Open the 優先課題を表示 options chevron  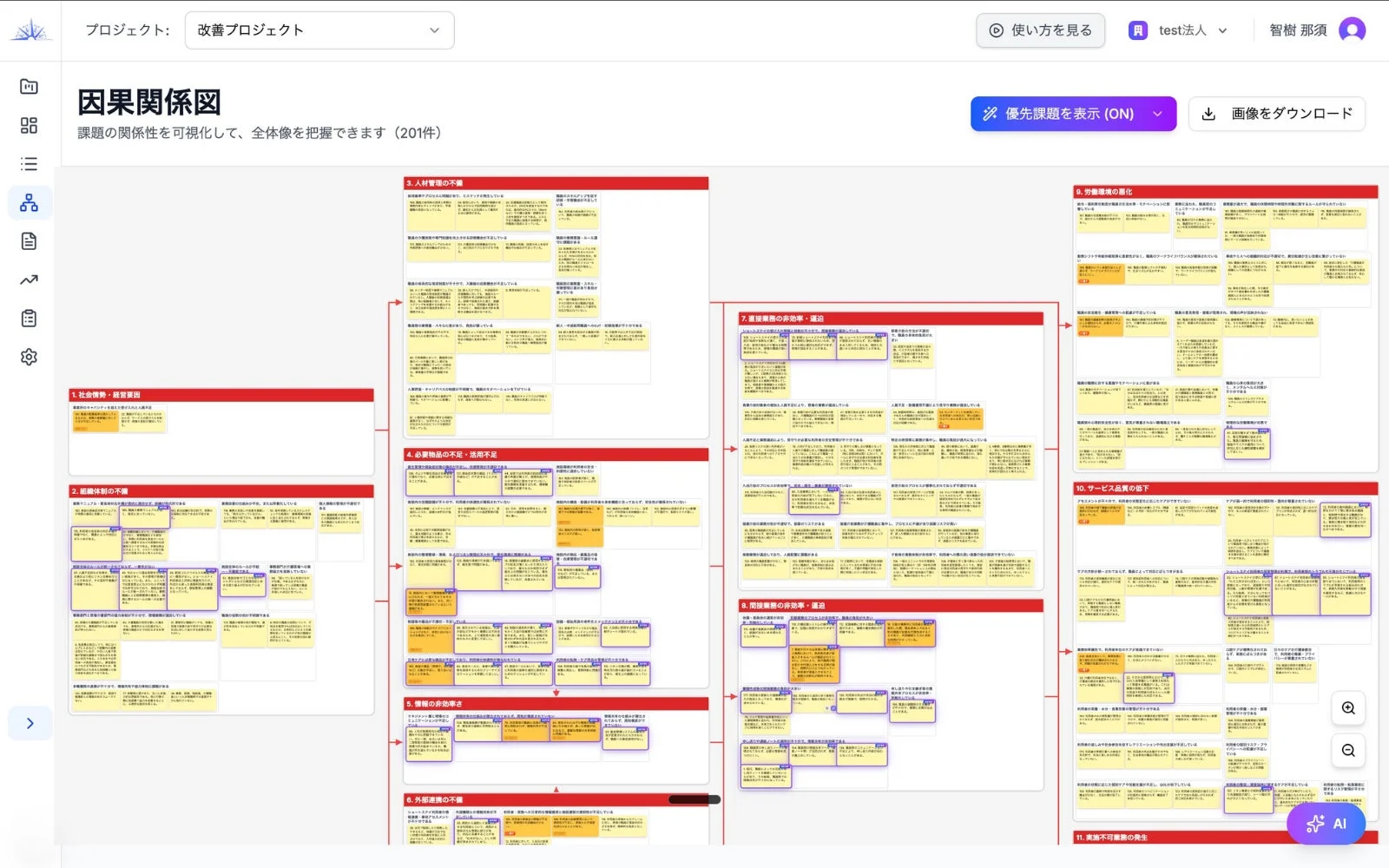[1157, 113]
